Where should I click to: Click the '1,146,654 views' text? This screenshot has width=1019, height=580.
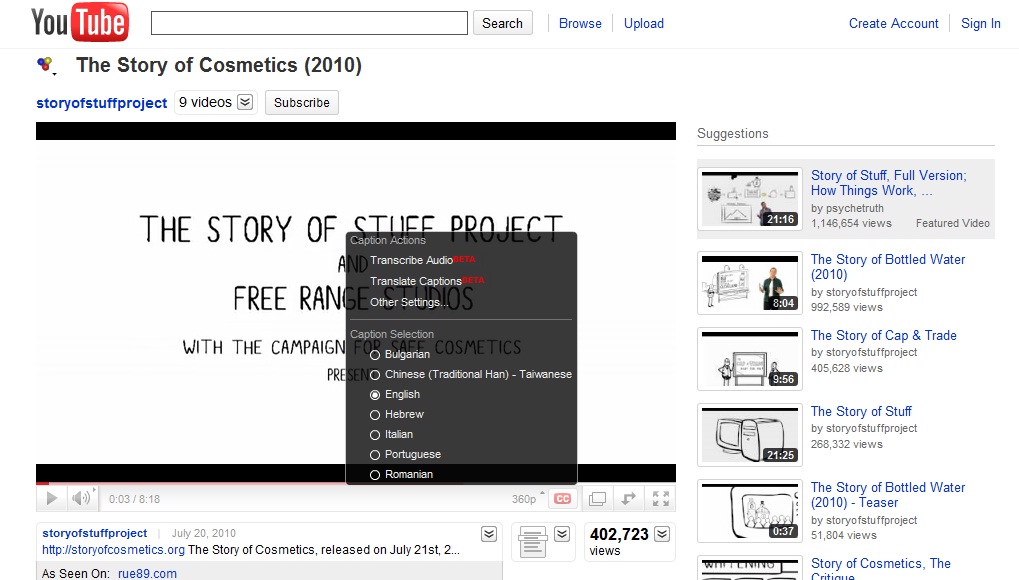coord(851,224)
